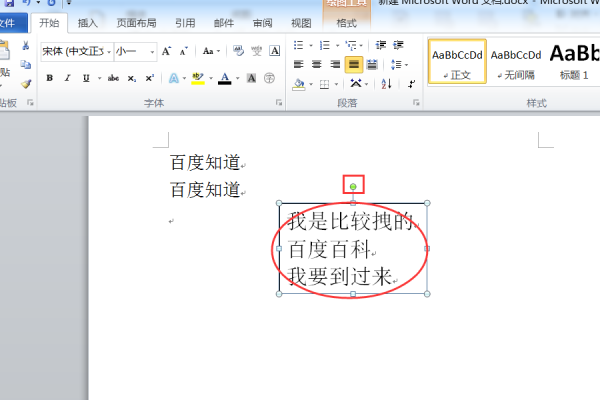Apply the 正文 style

click(x=457, y=61)
